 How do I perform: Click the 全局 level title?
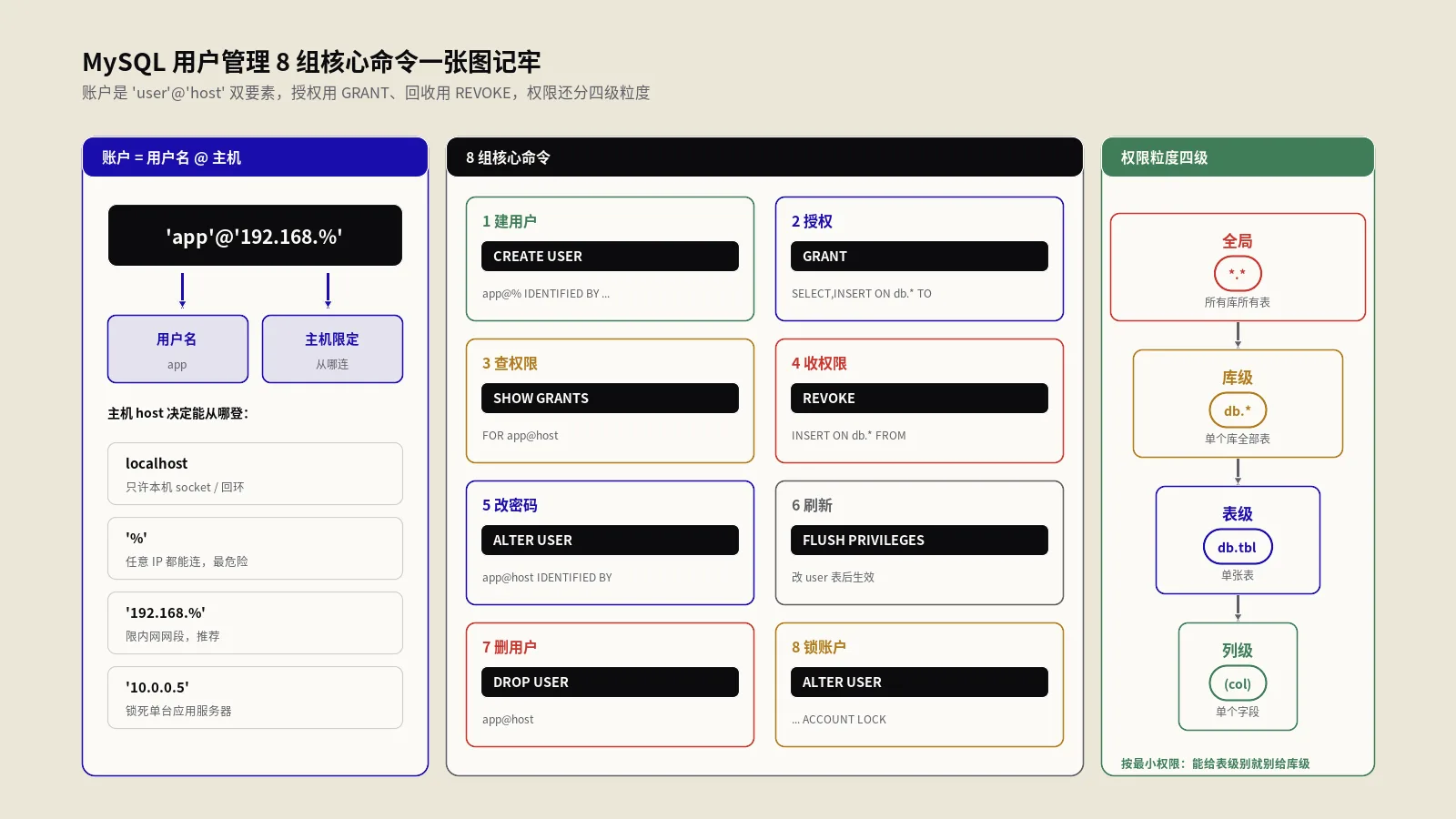point(1238,241)
